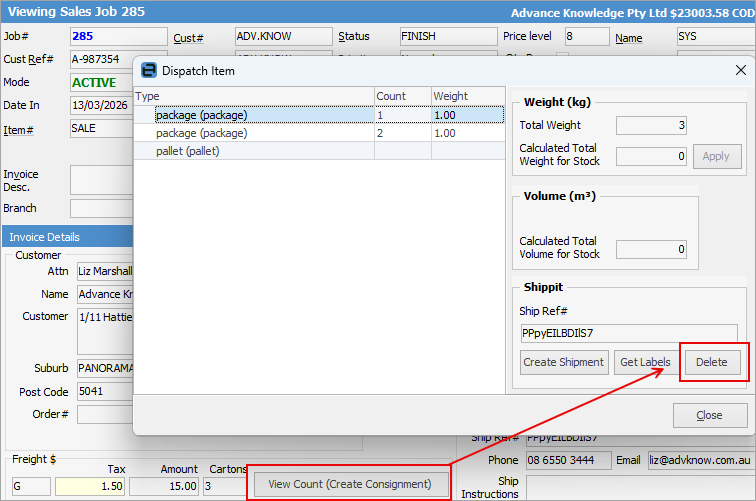This screenshot has height=501, width=756.
Task: Click Calculated Total Volume for Stock field
Action: pyautogui.click(x=651, y=249)
